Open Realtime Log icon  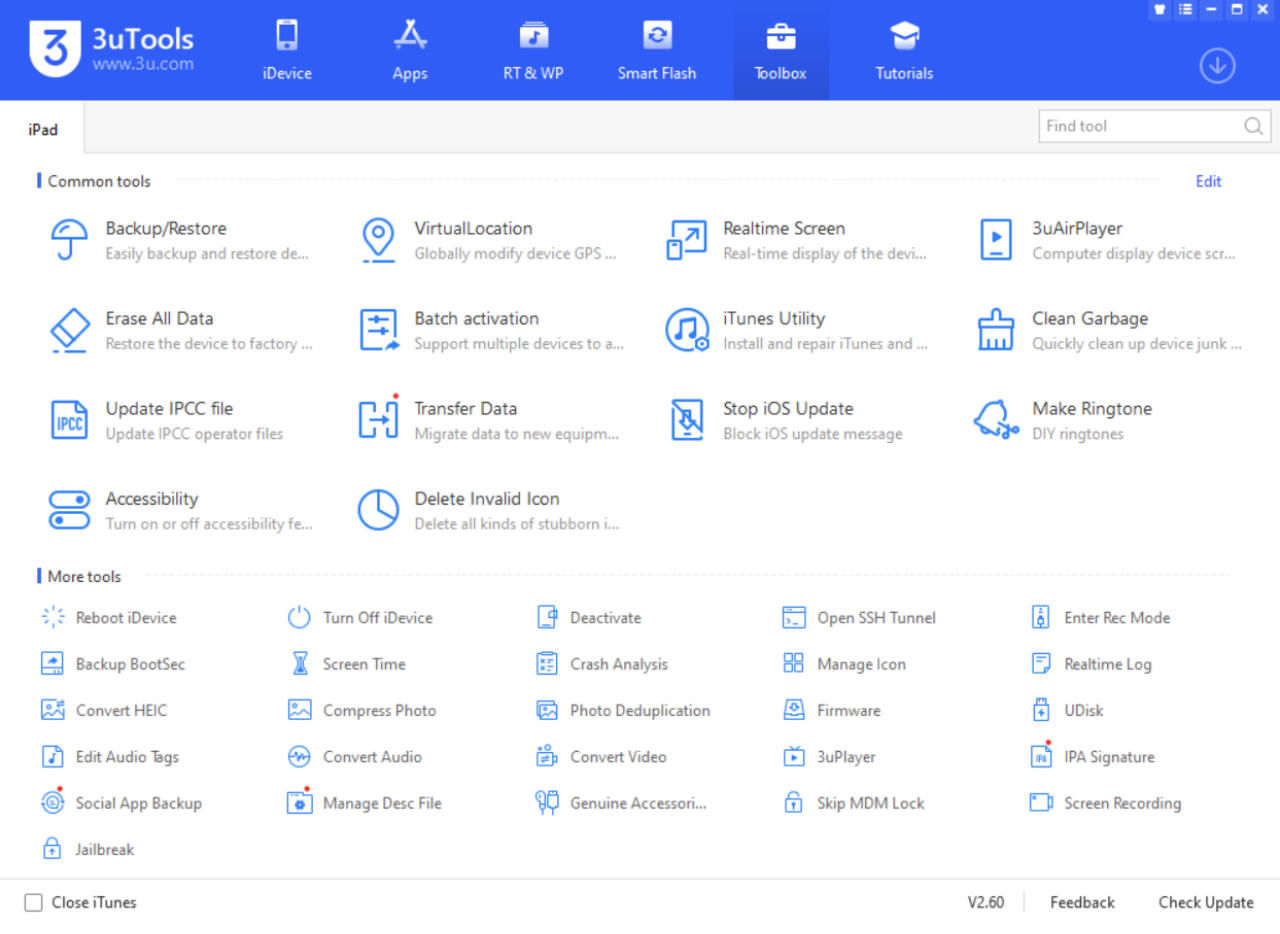[1041, 663]
